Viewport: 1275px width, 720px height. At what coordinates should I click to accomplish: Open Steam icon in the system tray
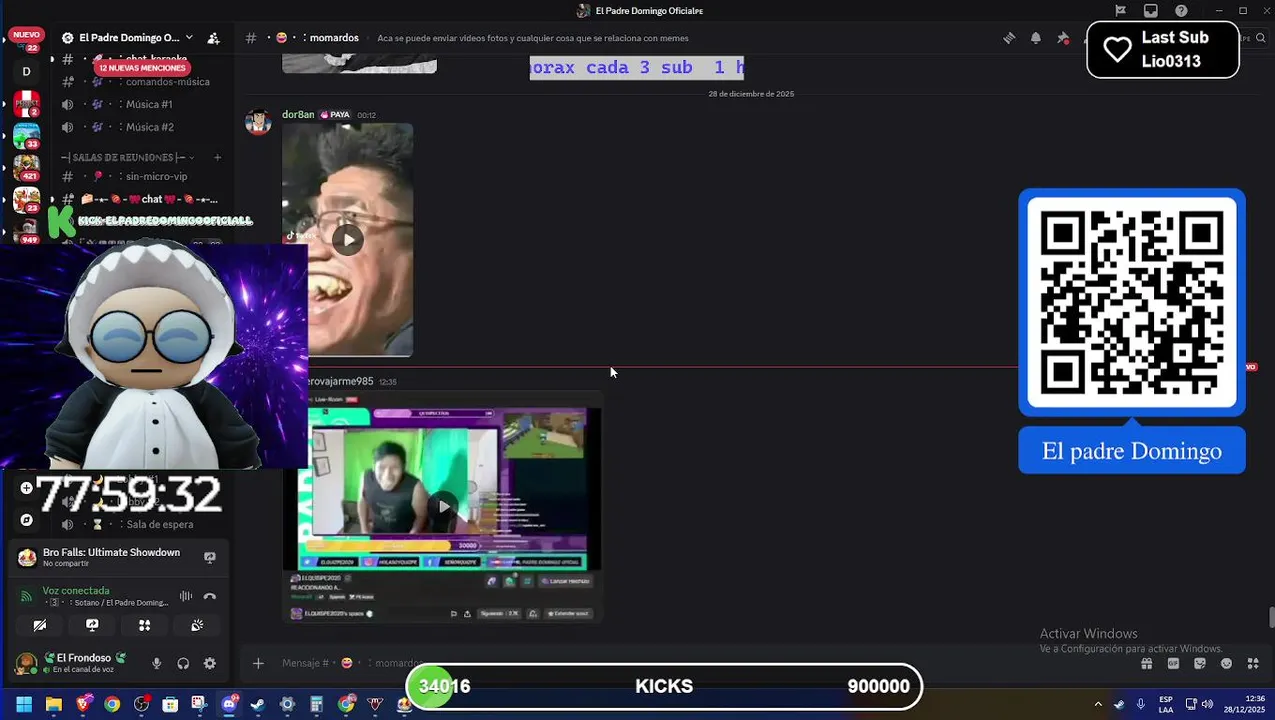tap(1119, 704)
